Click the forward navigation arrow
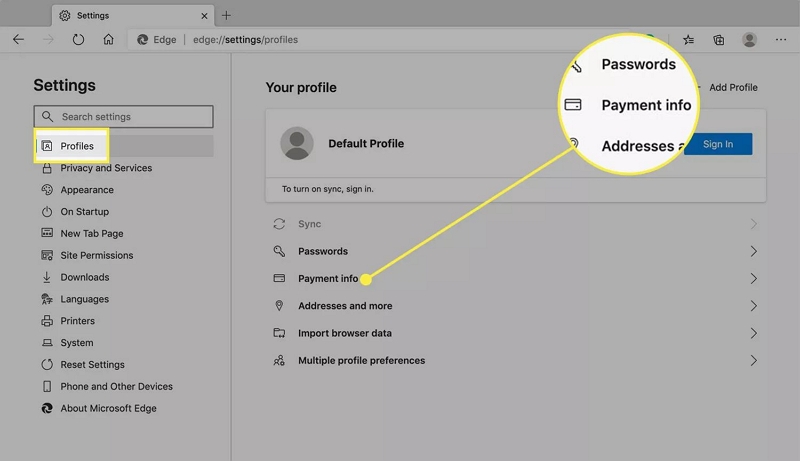The image size is (800, 461). [48, 39]
